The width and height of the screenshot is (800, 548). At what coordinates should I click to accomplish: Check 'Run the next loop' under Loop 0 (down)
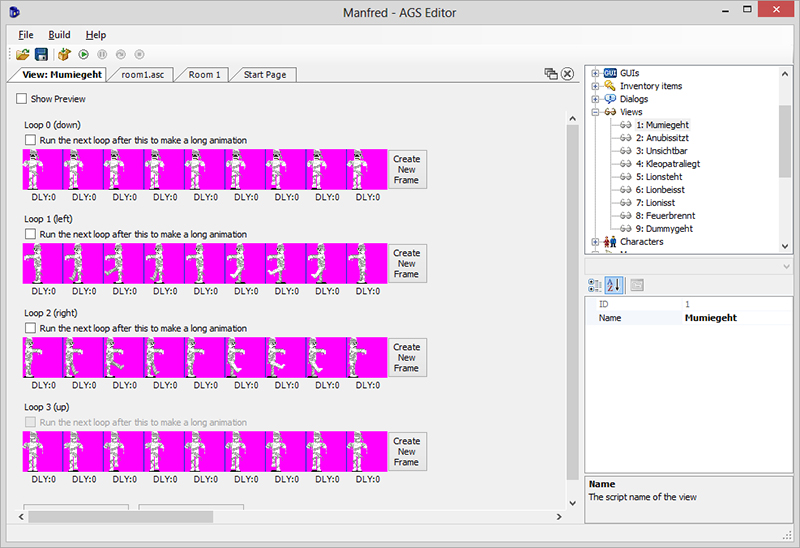tap(30, 140)
